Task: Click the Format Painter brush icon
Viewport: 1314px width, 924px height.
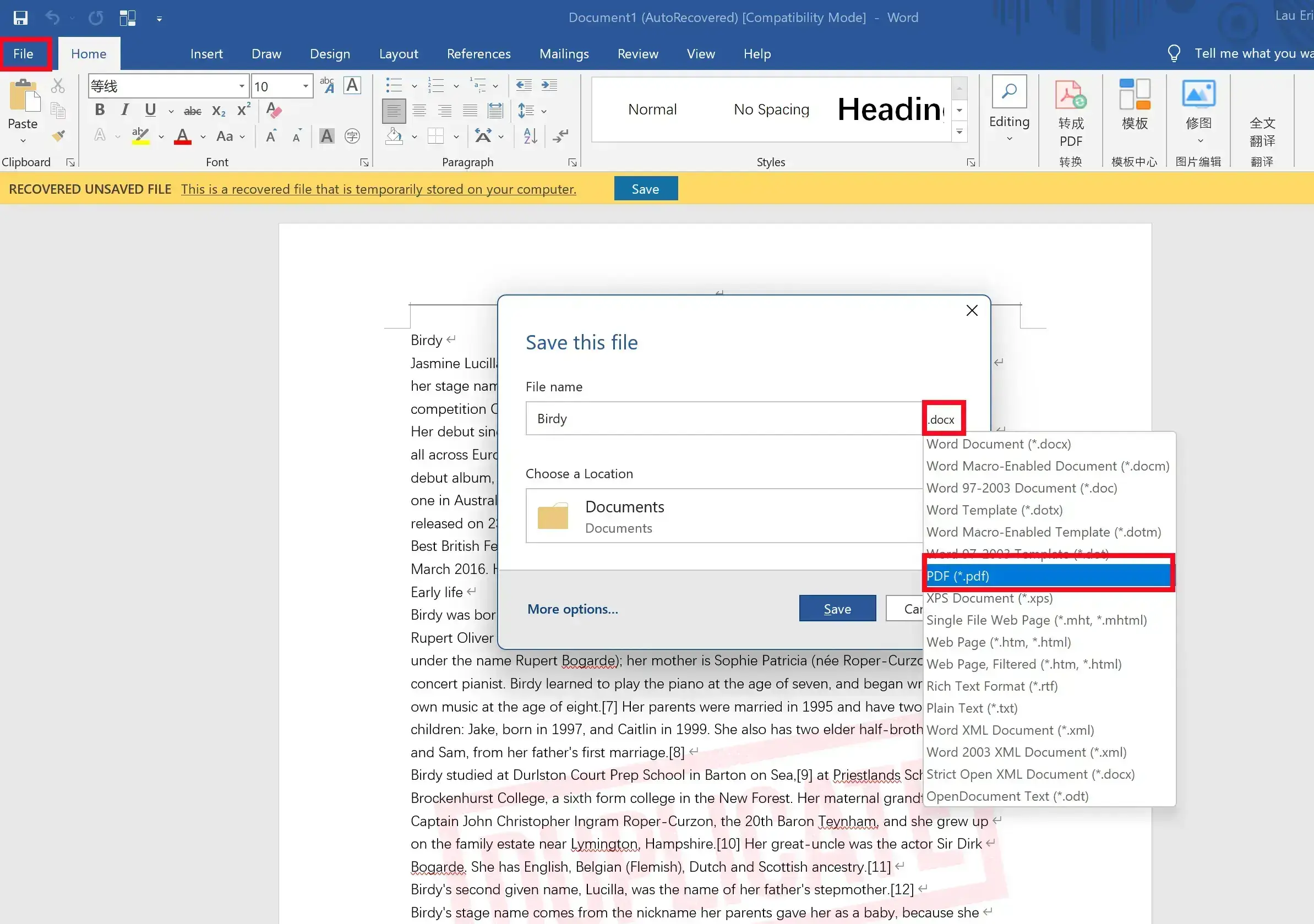Action: [58, 136]
